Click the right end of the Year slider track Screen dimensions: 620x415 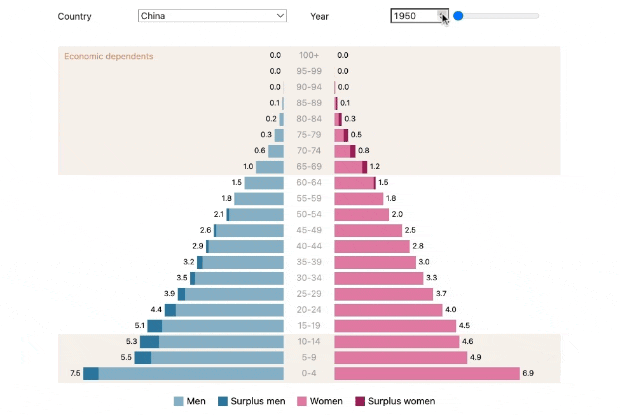tap(536, 16)
